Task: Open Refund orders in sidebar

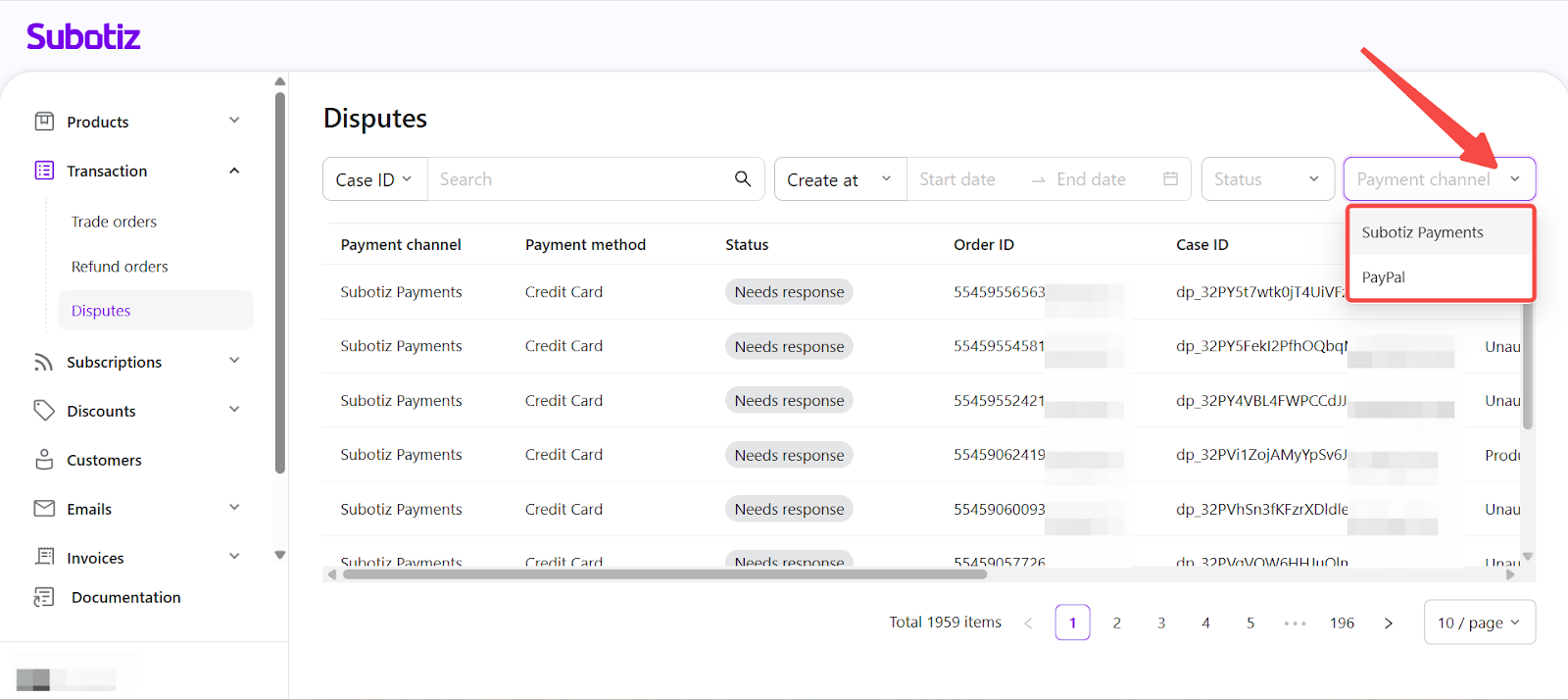Action: (x=120, y=267)
